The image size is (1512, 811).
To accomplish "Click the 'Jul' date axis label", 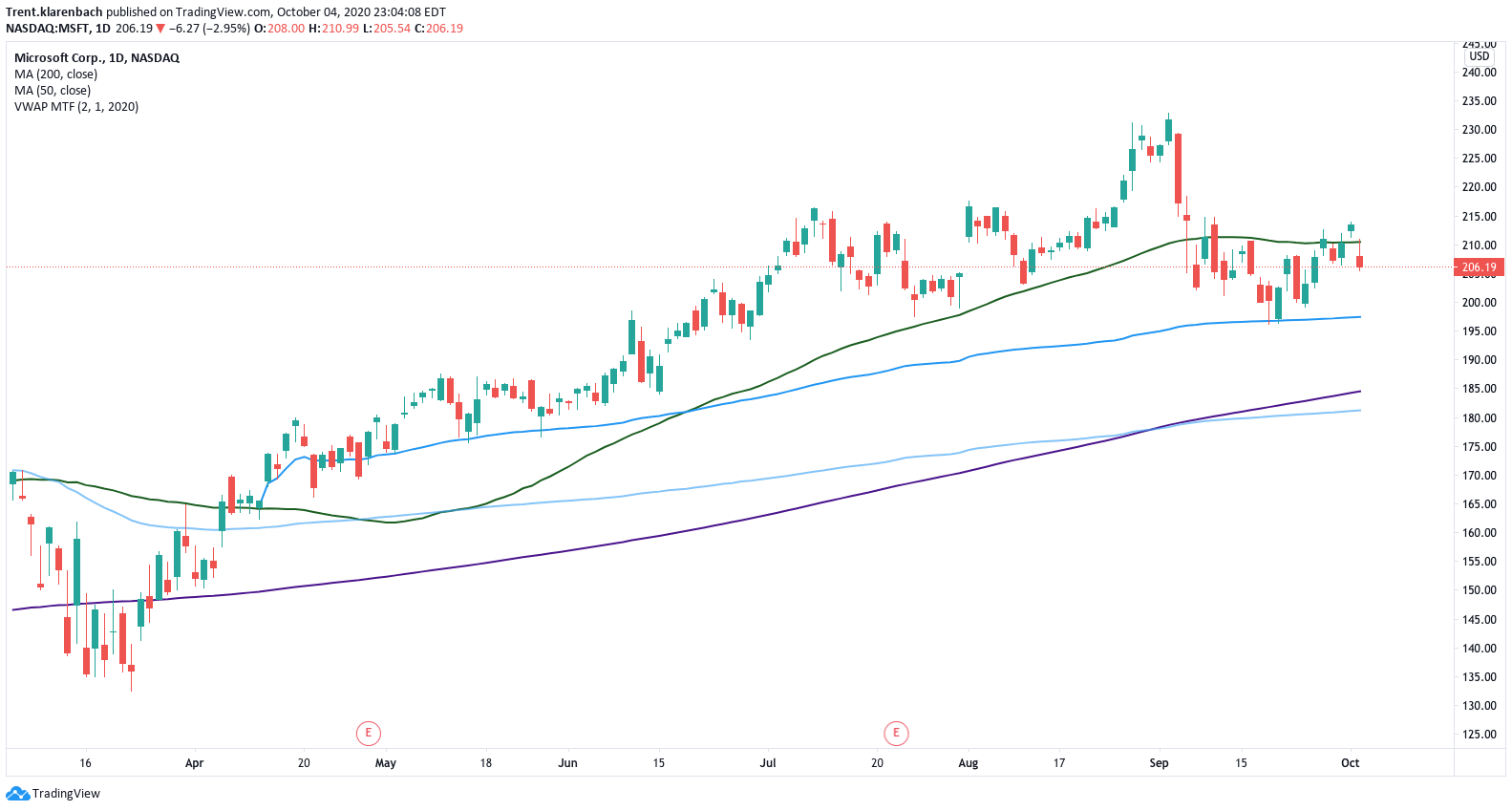I will [768, 763].
